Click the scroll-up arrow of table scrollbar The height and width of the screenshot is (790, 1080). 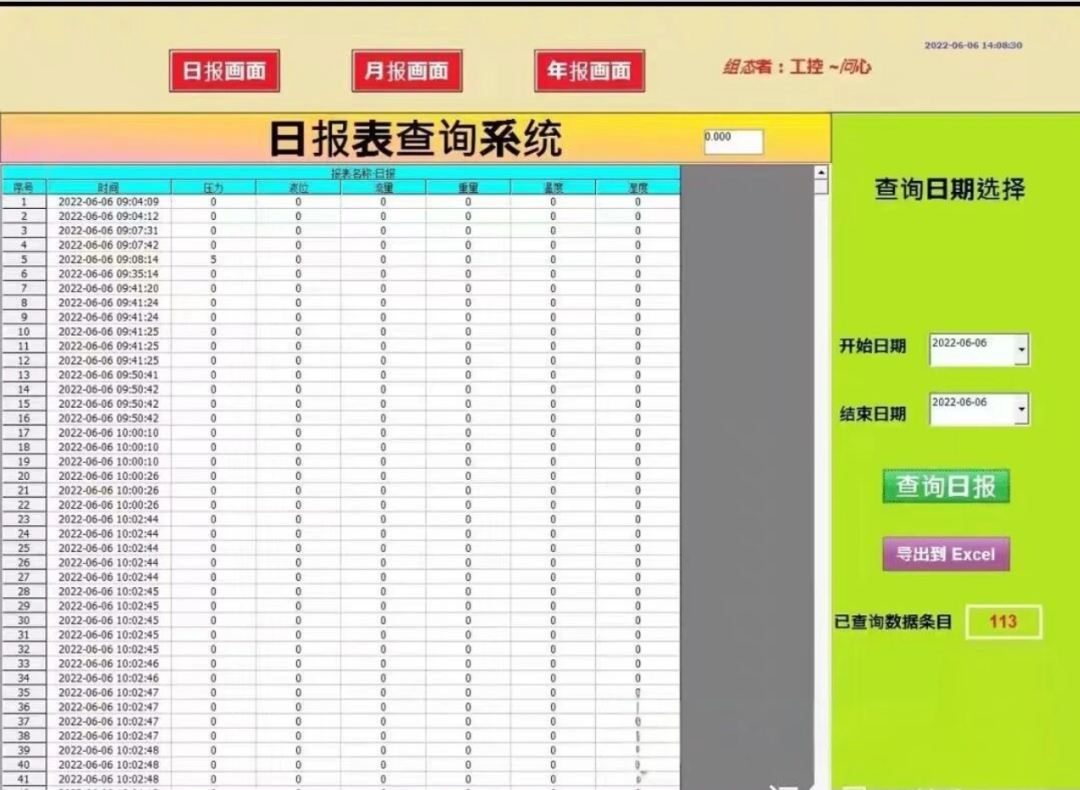[x=821, y=172]
